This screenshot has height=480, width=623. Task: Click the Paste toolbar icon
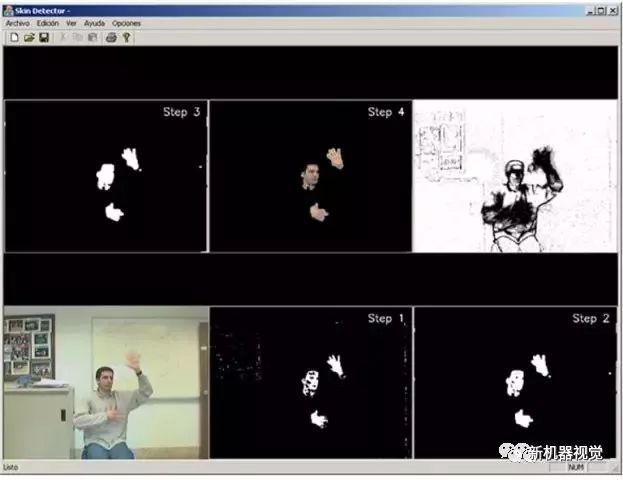[93, 38]
